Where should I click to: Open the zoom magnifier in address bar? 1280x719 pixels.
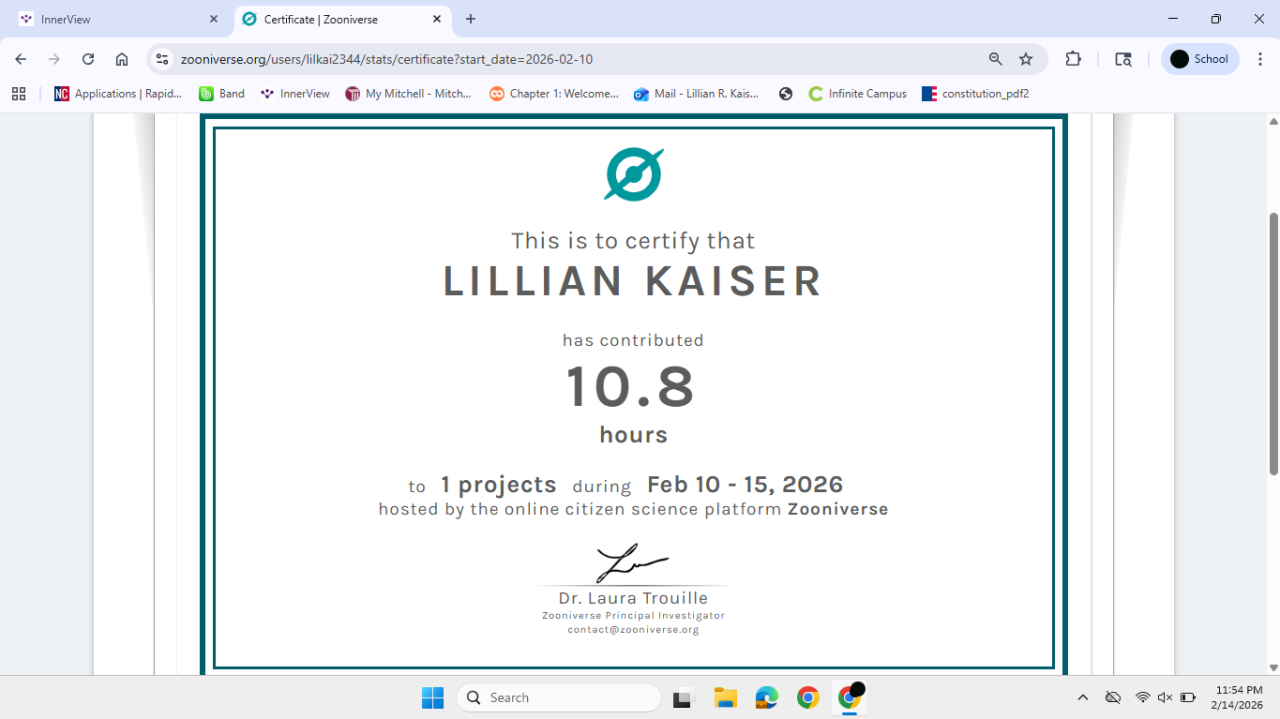point(995,59)
